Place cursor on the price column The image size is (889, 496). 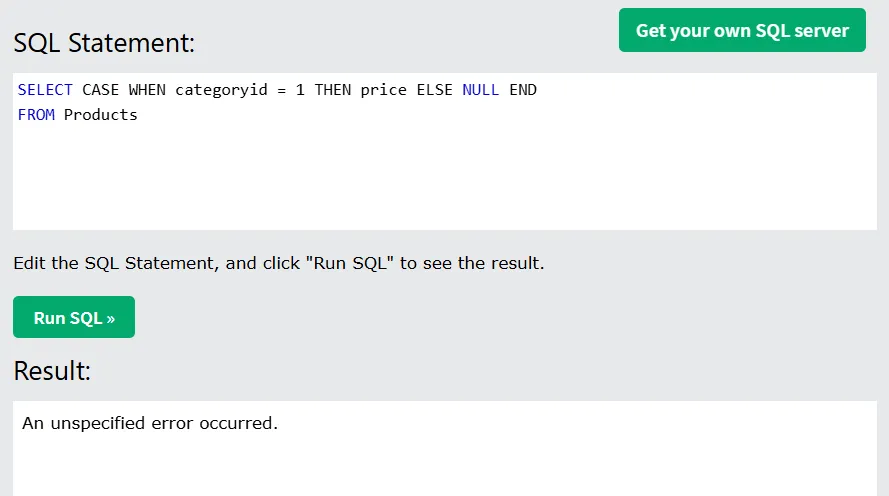click(383, 90)
